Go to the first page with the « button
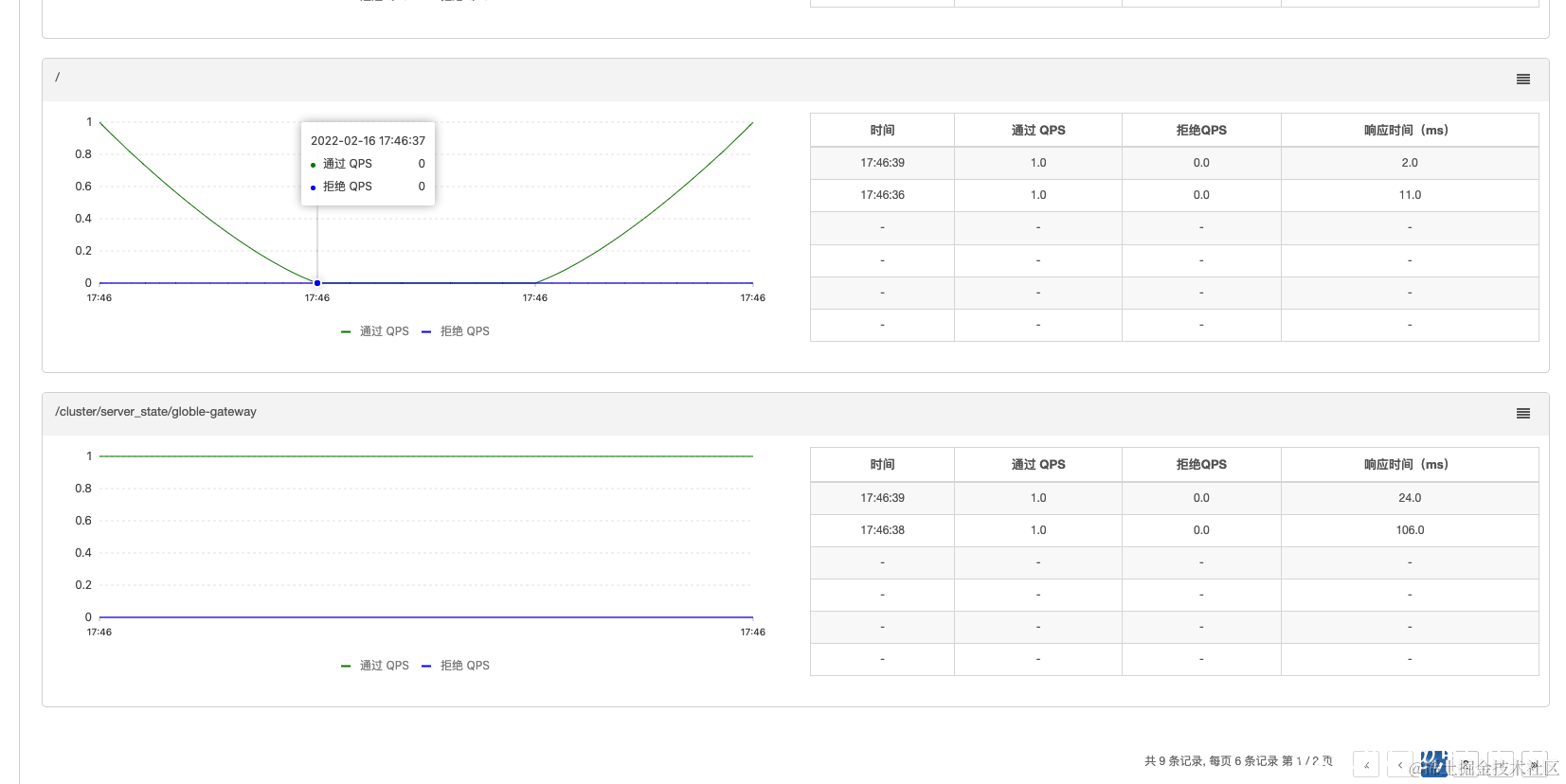Viewport: 1566px width, 784px height. coord(1366,765)
